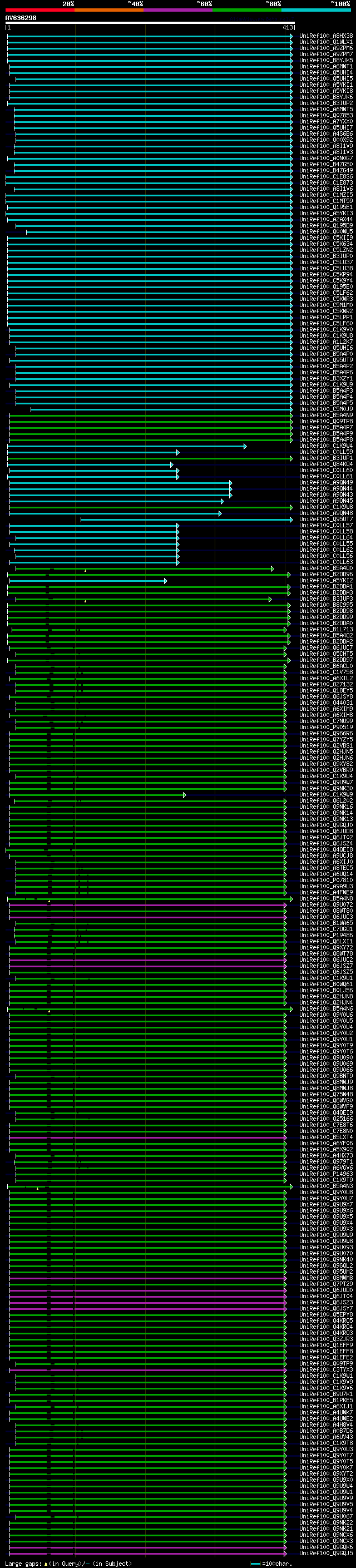
Task: Select the UniRef100_Q195E1 label
Action: tap(325, 207)
